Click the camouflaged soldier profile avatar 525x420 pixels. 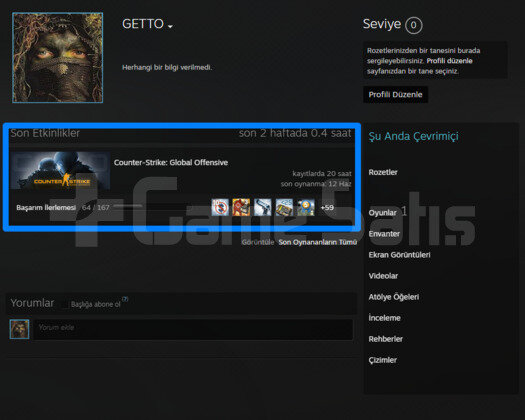[58, 58]
